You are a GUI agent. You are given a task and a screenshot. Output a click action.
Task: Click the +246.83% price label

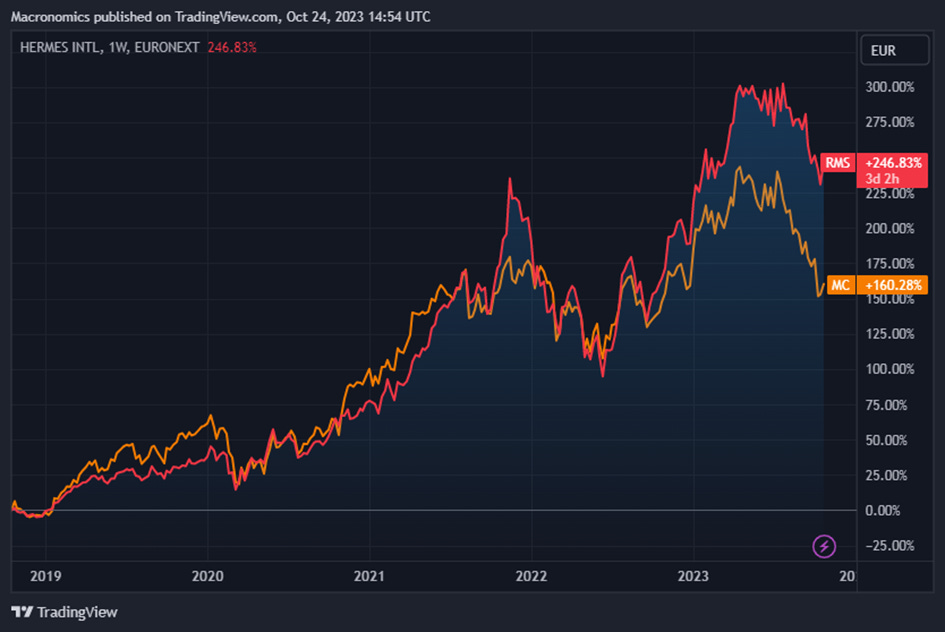[x=893, y=163]
